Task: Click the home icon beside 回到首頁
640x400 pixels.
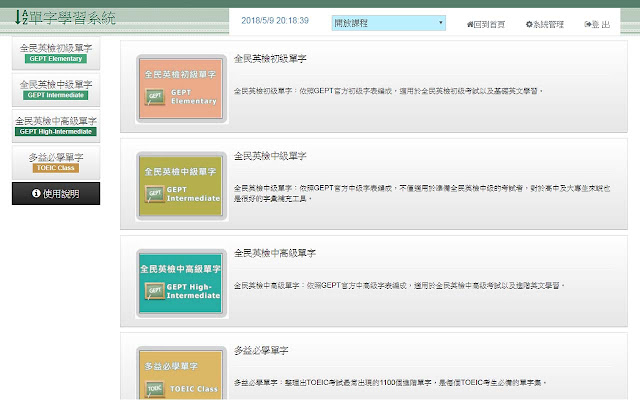Action: [470, 24]
